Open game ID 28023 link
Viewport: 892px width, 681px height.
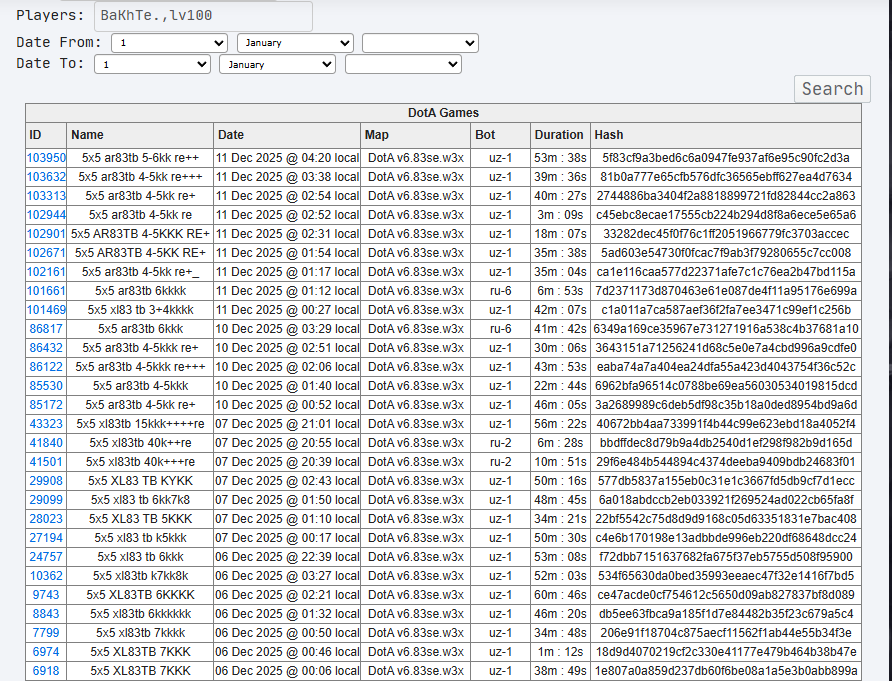[x=46, y=519]
